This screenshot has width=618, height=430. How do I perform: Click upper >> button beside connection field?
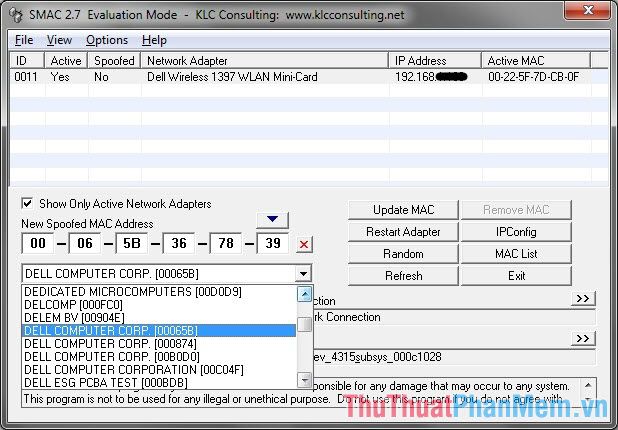(583, 298)
